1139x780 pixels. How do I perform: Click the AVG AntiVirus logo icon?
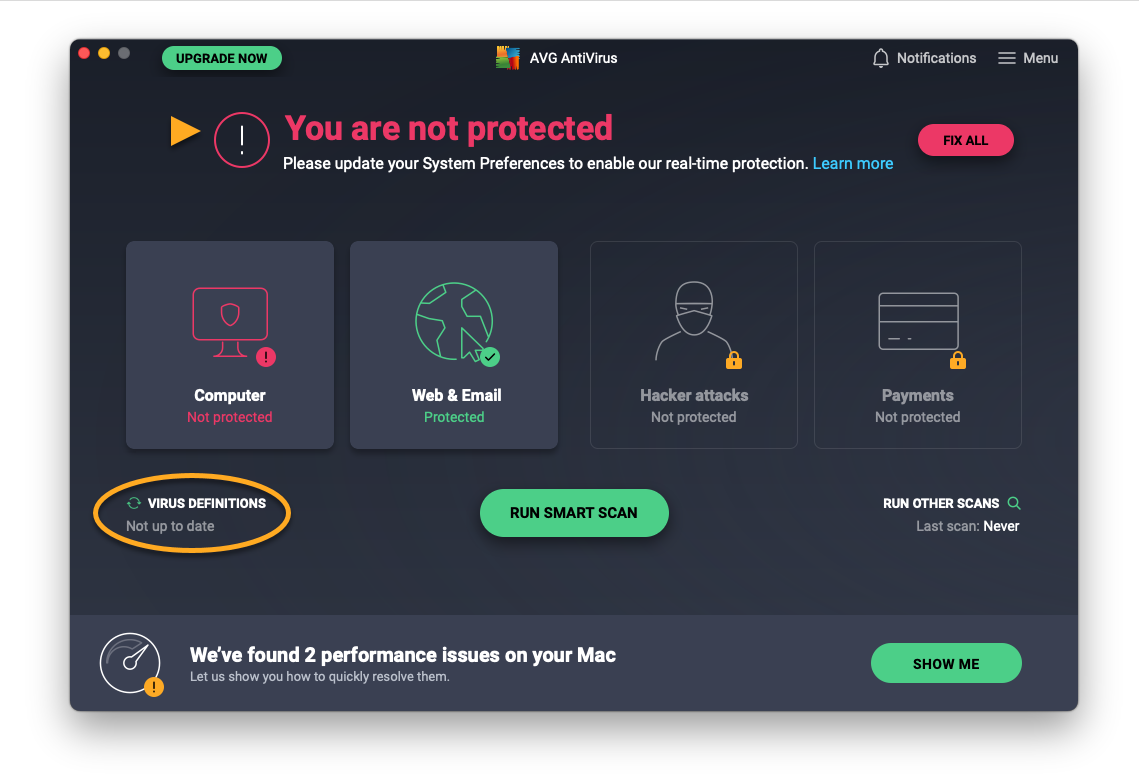coord(508,58)
